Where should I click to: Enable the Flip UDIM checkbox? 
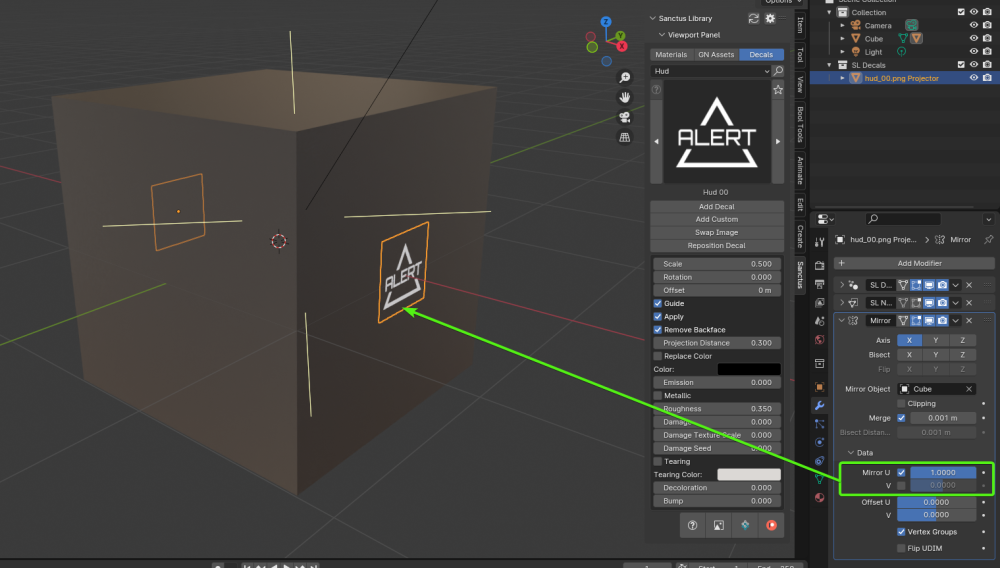901,548
